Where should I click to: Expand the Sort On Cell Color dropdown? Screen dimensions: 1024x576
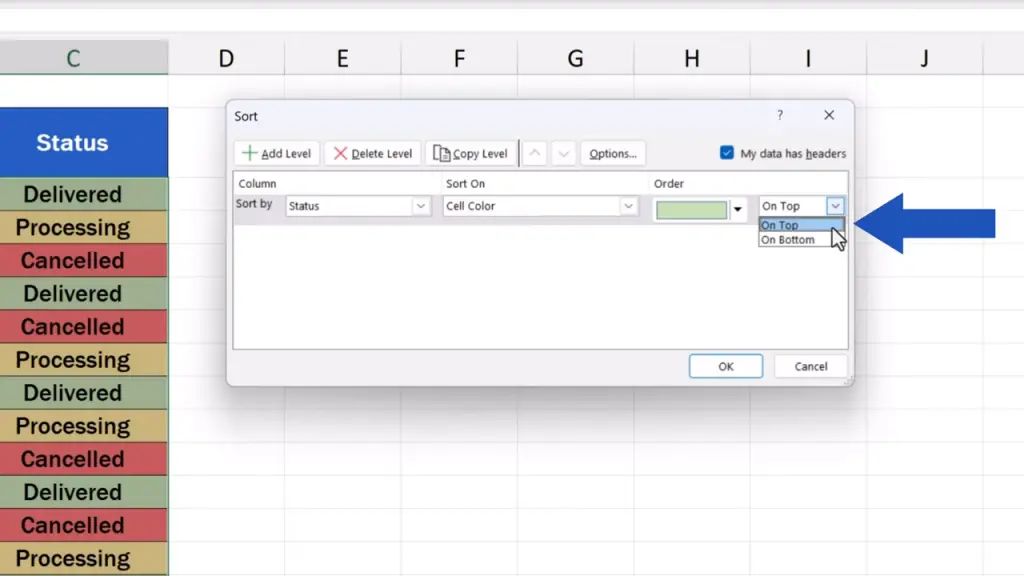pos(628,206)
